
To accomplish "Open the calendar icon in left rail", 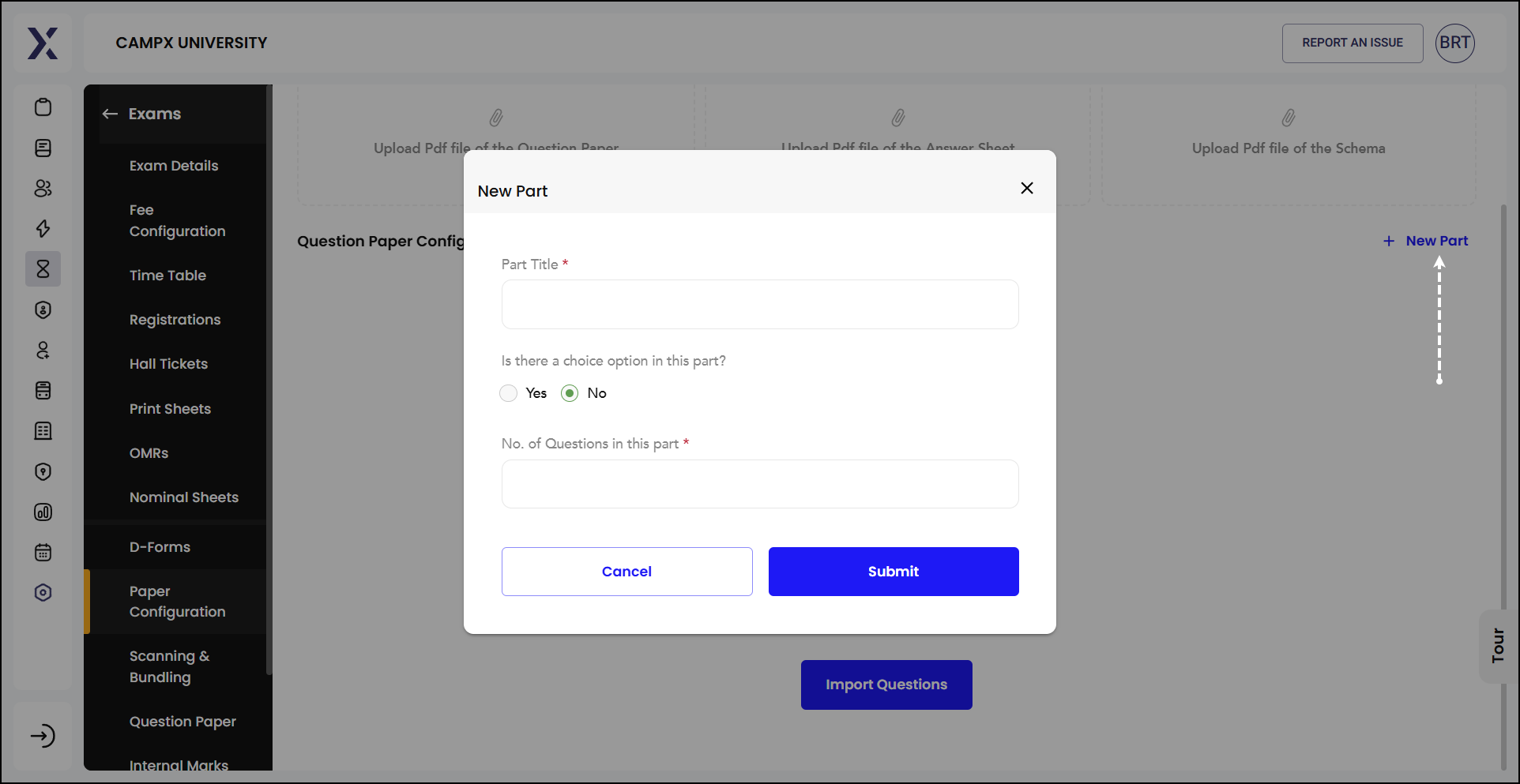I will pos(43,552).
